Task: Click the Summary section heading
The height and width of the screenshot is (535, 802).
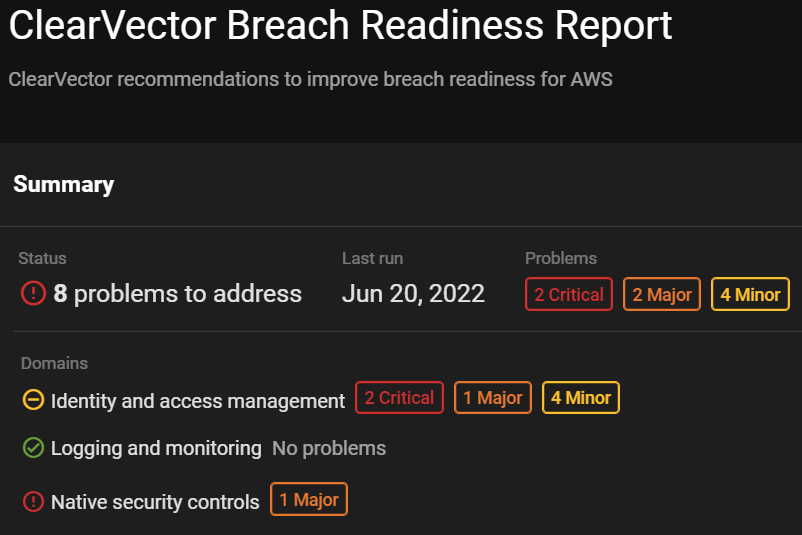Action: point(63,184)
